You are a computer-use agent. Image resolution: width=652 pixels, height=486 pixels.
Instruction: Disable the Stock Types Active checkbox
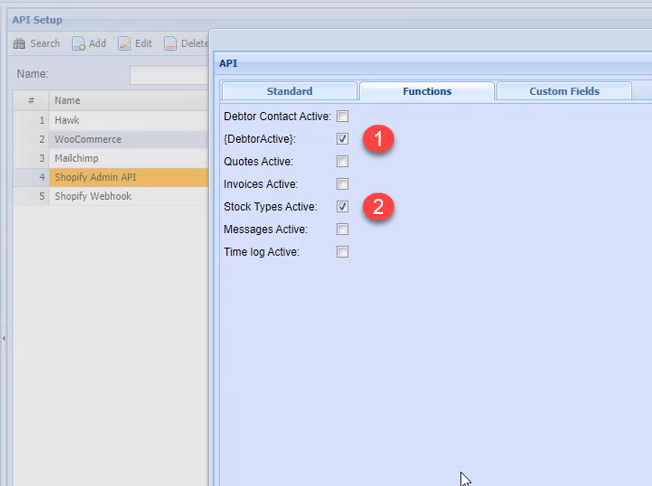pos(343,207)
